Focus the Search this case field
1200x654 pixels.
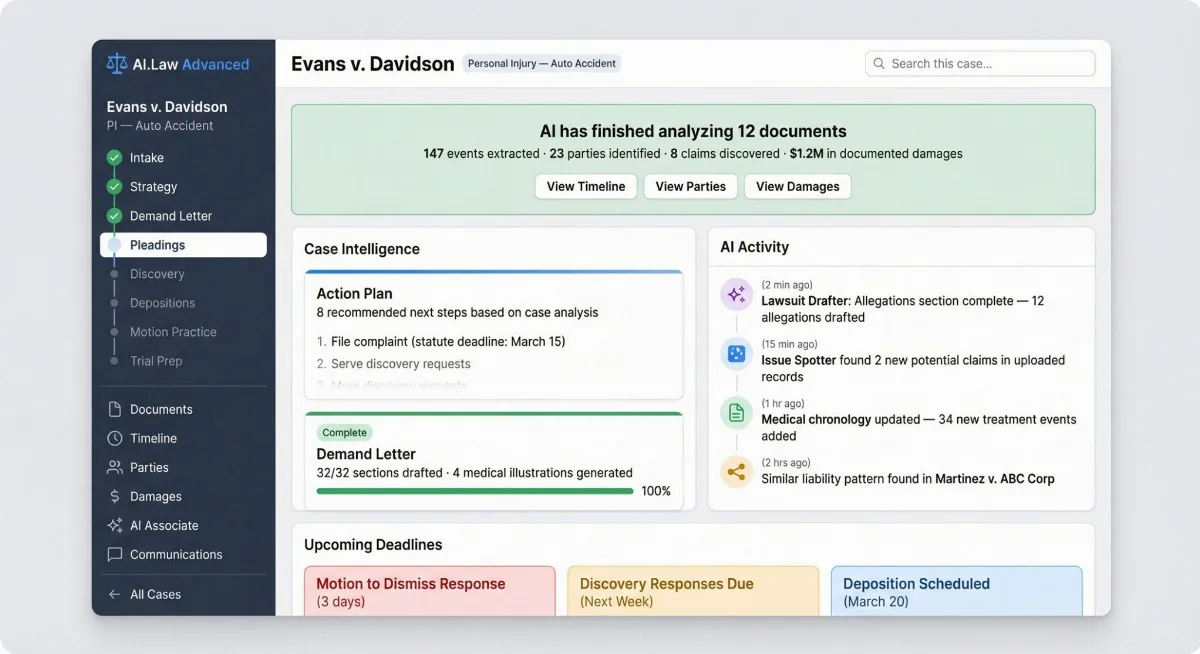point(980,63)
